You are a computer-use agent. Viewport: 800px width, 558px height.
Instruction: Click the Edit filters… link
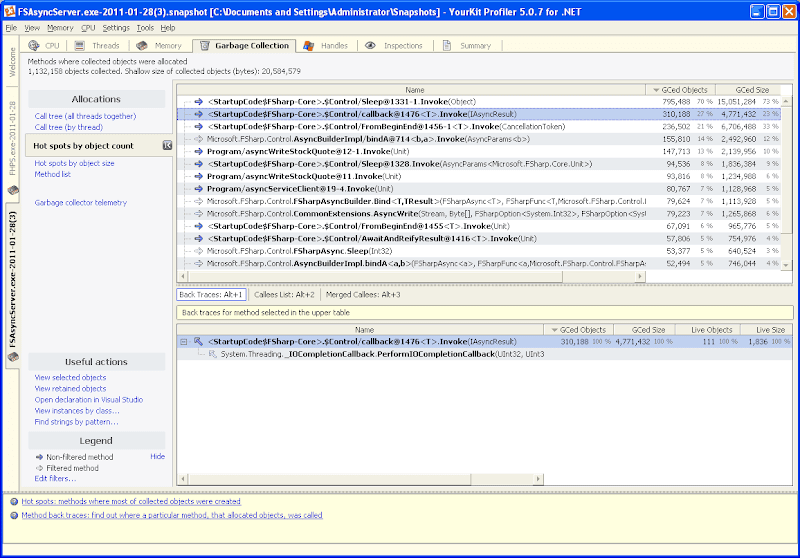click(x=55, y=479)
